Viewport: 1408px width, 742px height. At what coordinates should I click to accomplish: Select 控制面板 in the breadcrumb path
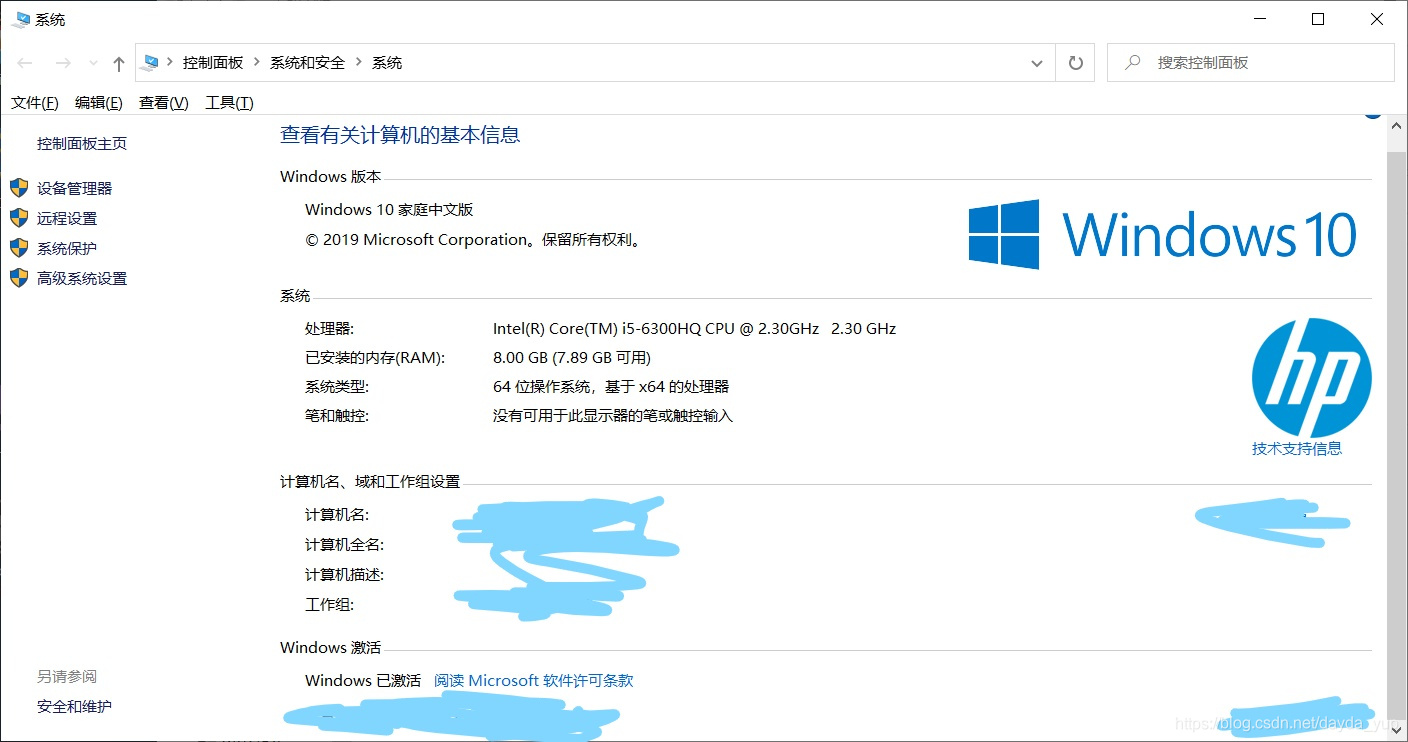pos(213,62)
